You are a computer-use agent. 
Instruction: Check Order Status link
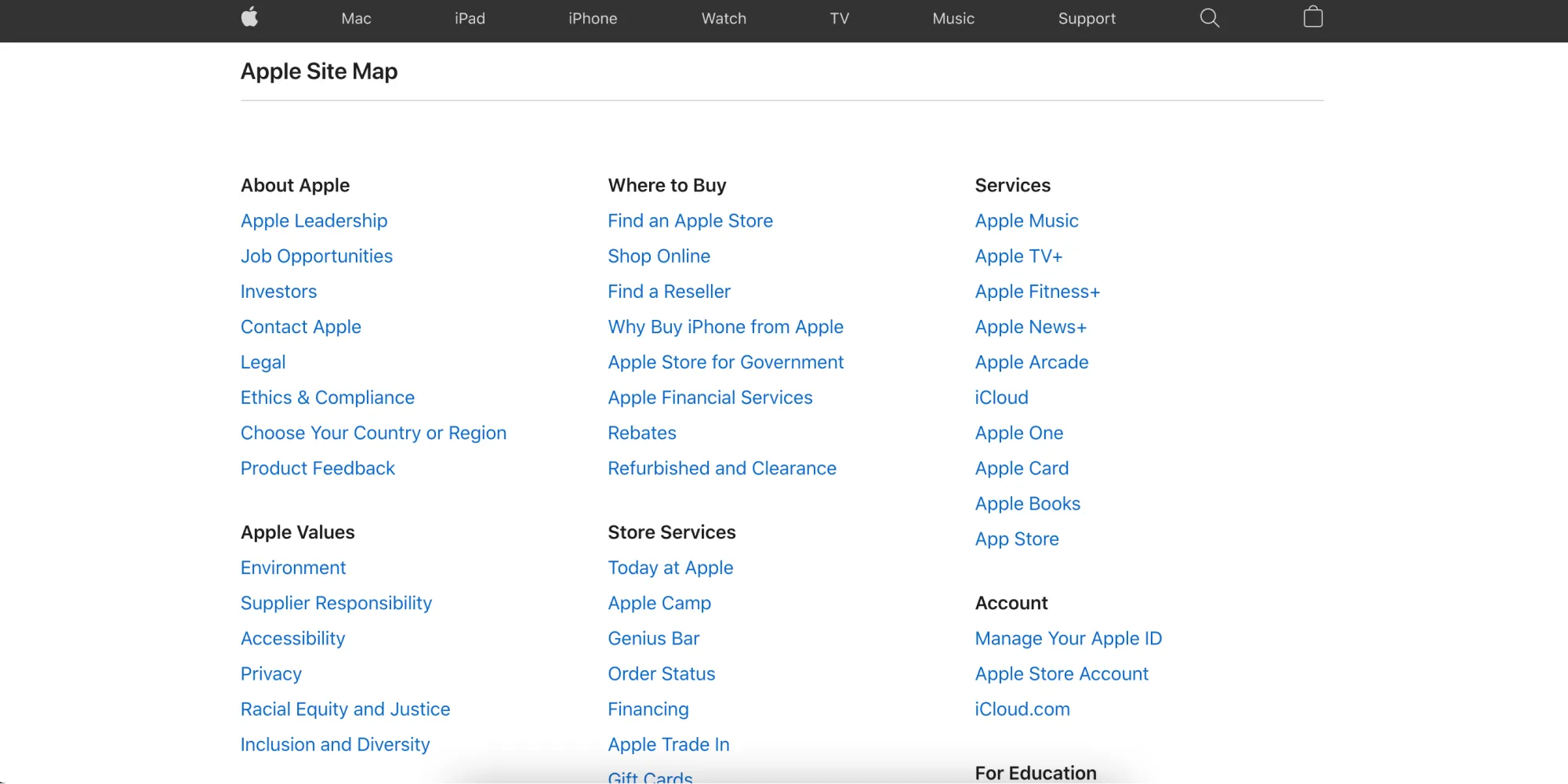point(661,673)
